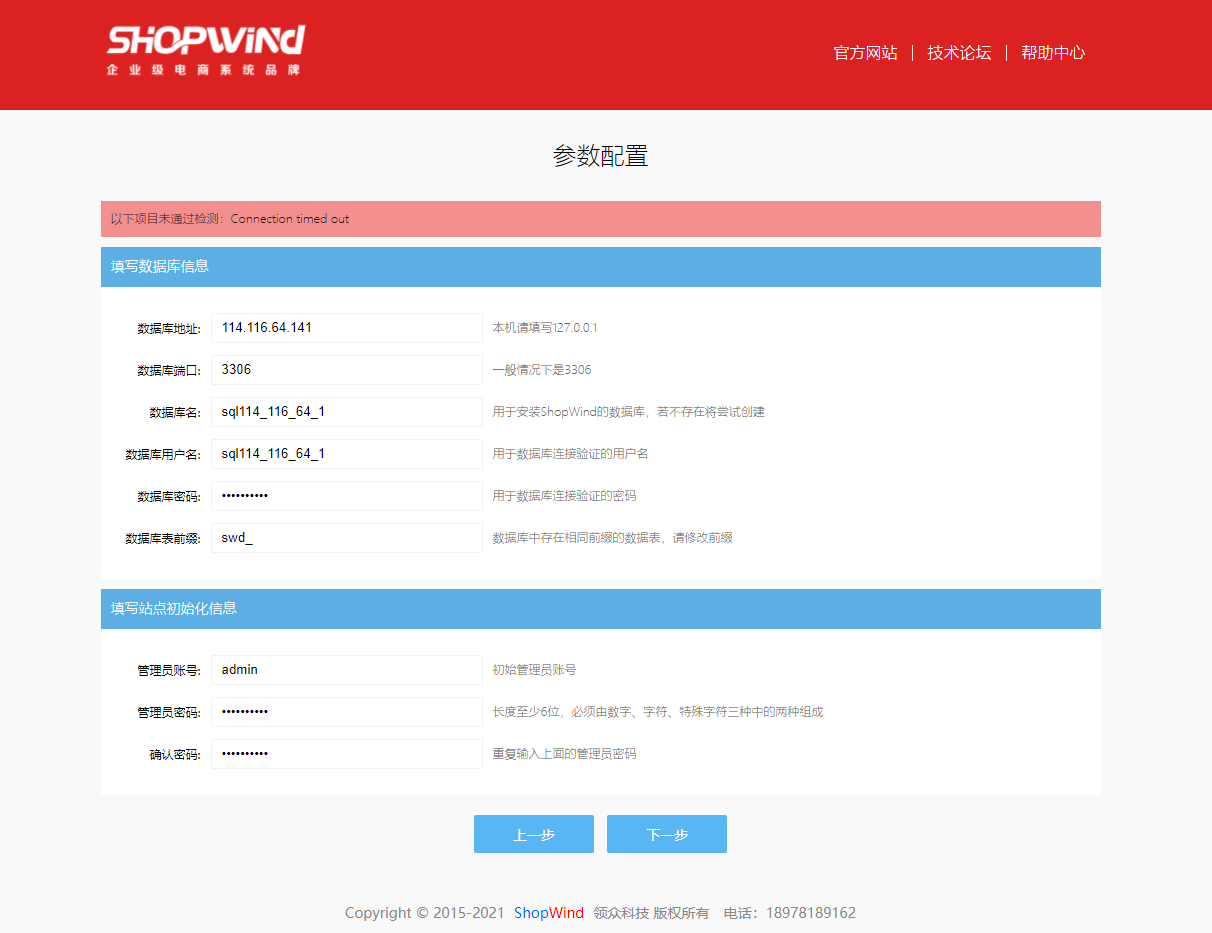
Task: Click the 数据库用户名: label
Action: tap(163, 455)
